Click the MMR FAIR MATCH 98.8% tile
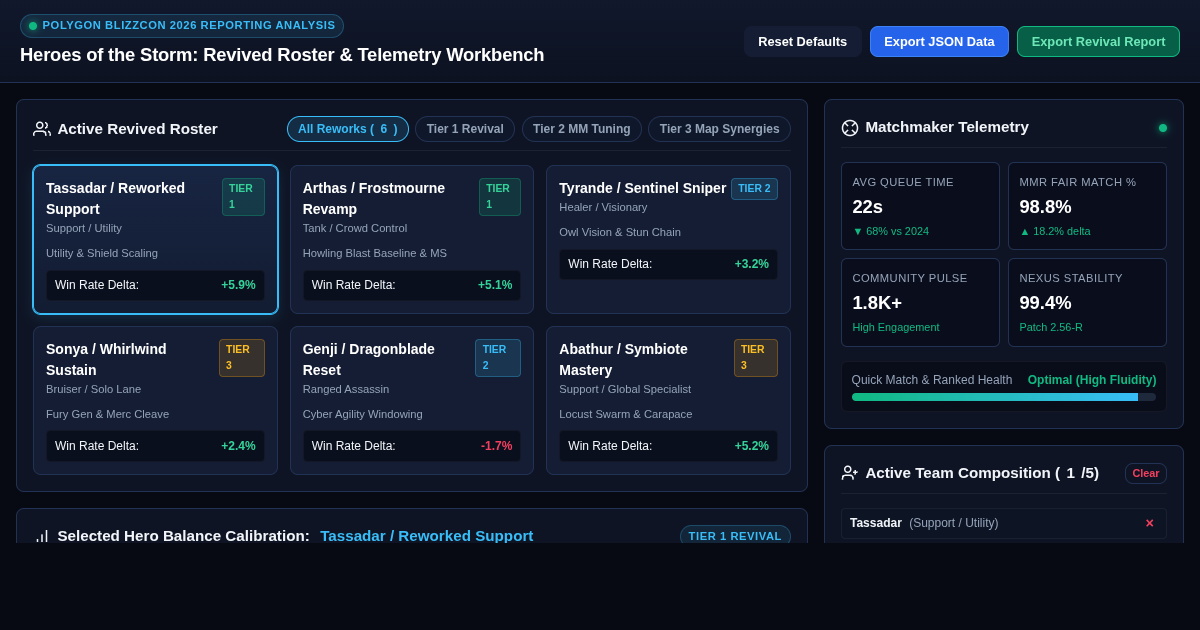 pyautogui.click(x=1087, y=206)
